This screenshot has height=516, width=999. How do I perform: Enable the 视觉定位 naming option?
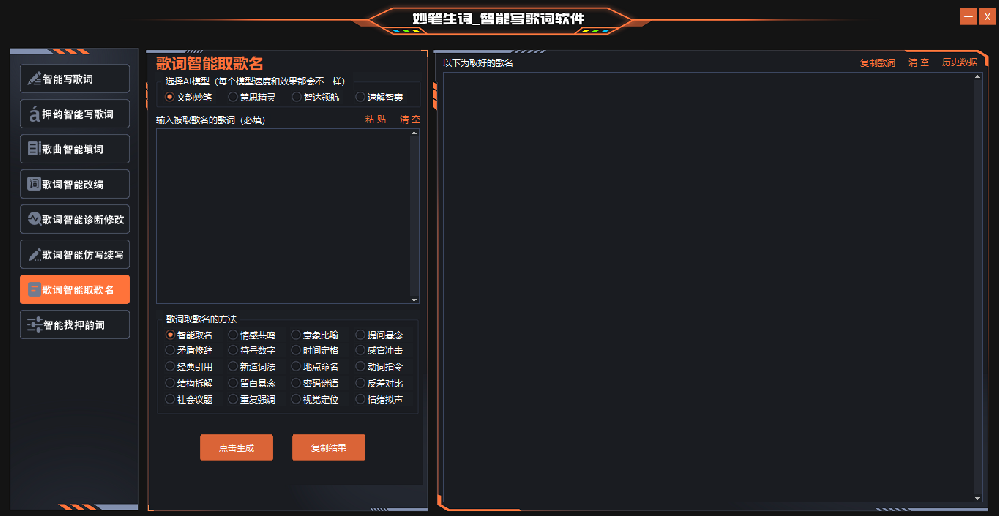point(296,399)
